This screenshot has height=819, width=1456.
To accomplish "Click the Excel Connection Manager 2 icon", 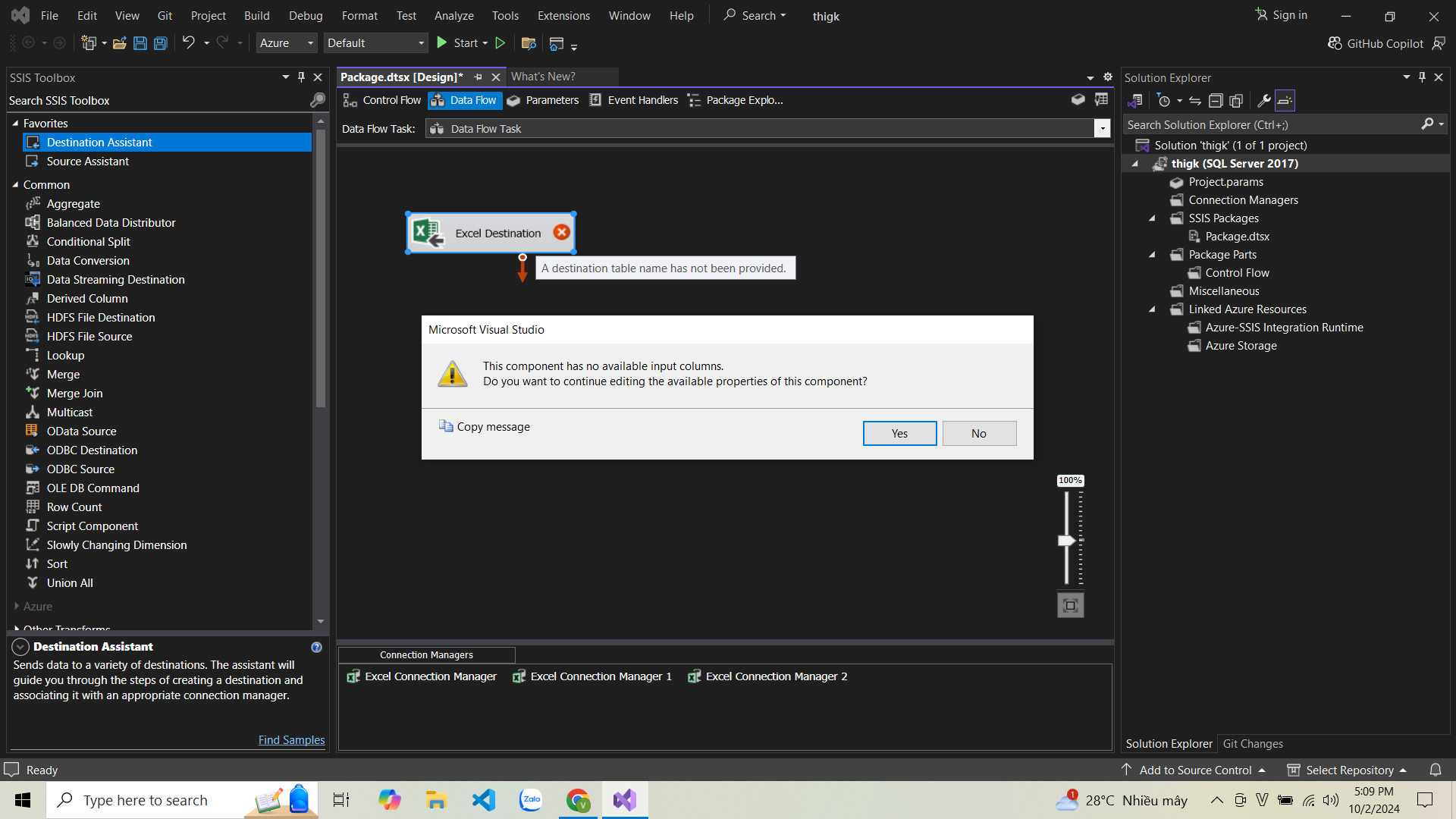I will click(694, 676).
